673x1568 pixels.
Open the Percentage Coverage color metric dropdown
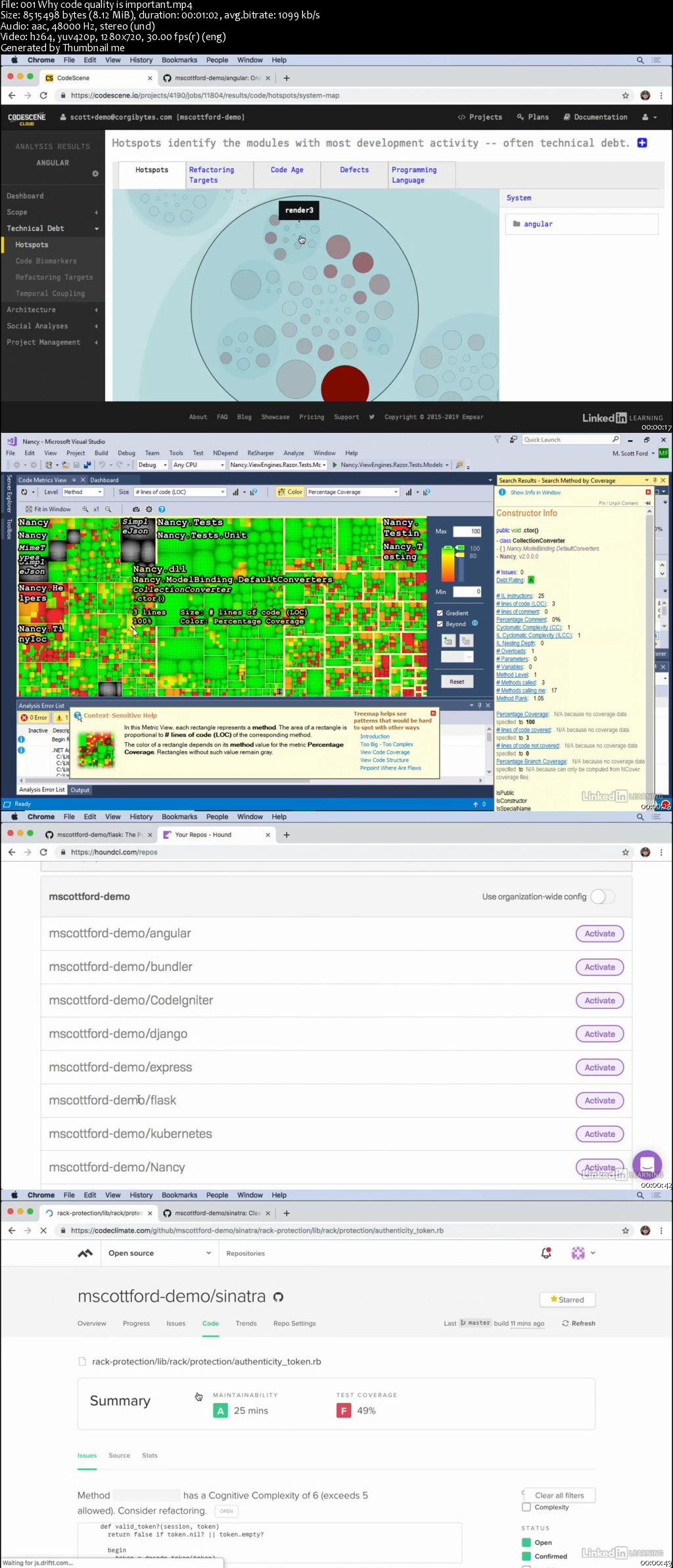pyautogui.click(x=353, y=492)
